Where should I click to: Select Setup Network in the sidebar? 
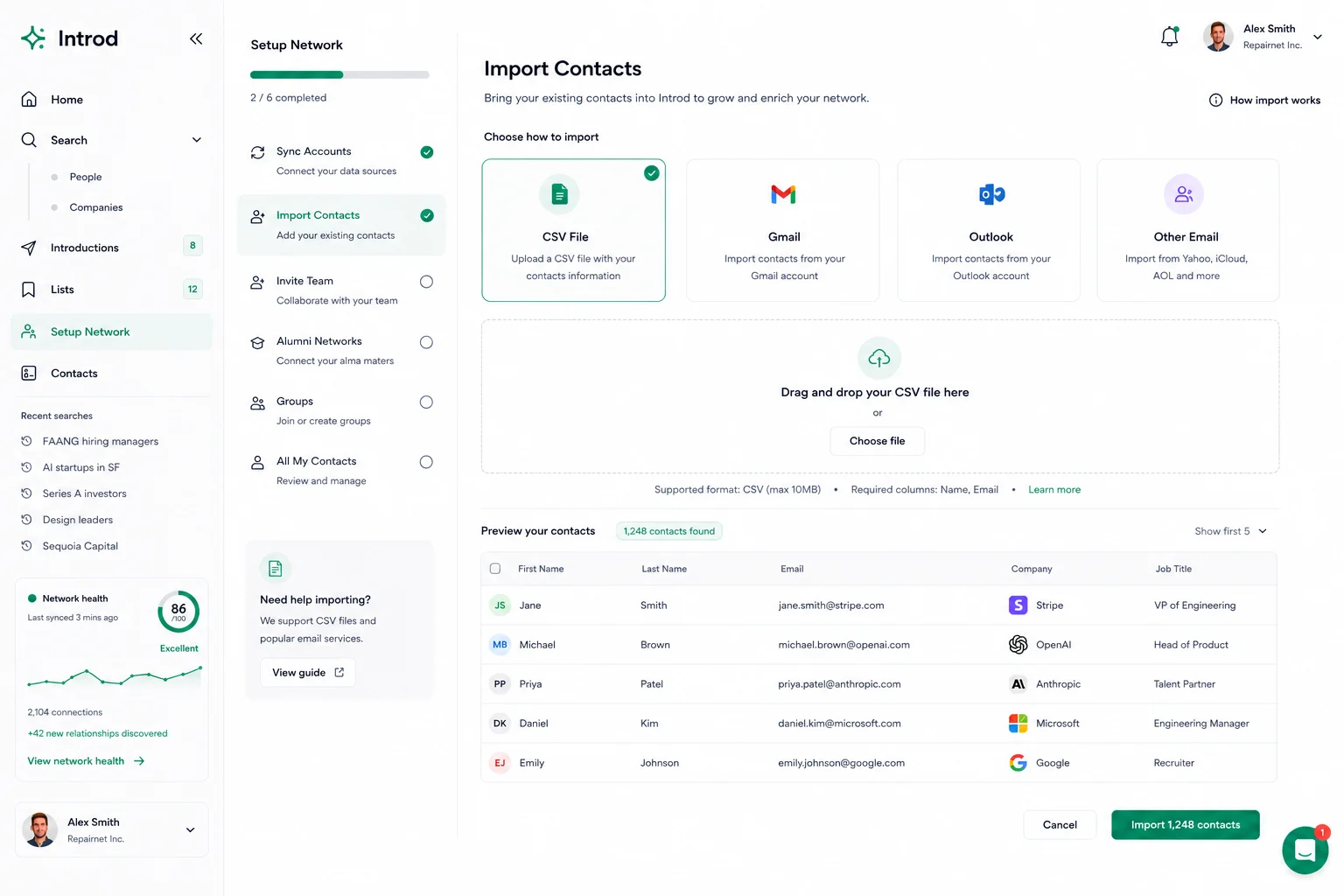pyautogui.click(x=111, y=332)
